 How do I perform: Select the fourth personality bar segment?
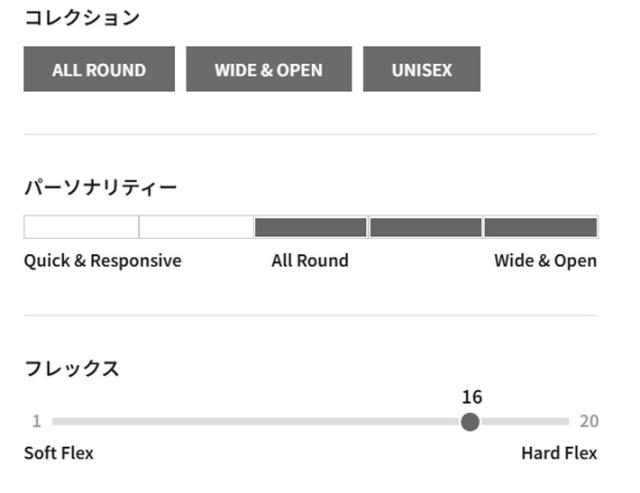coord(426,227)
